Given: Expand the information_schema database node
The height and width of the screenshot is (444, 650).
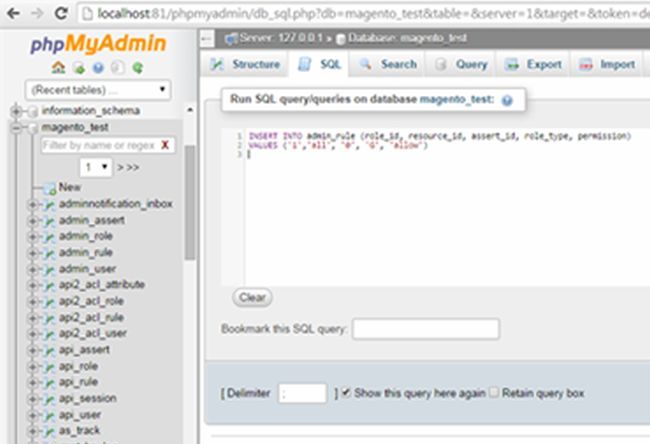Looking at the screenshot, I should pos(16,111).
